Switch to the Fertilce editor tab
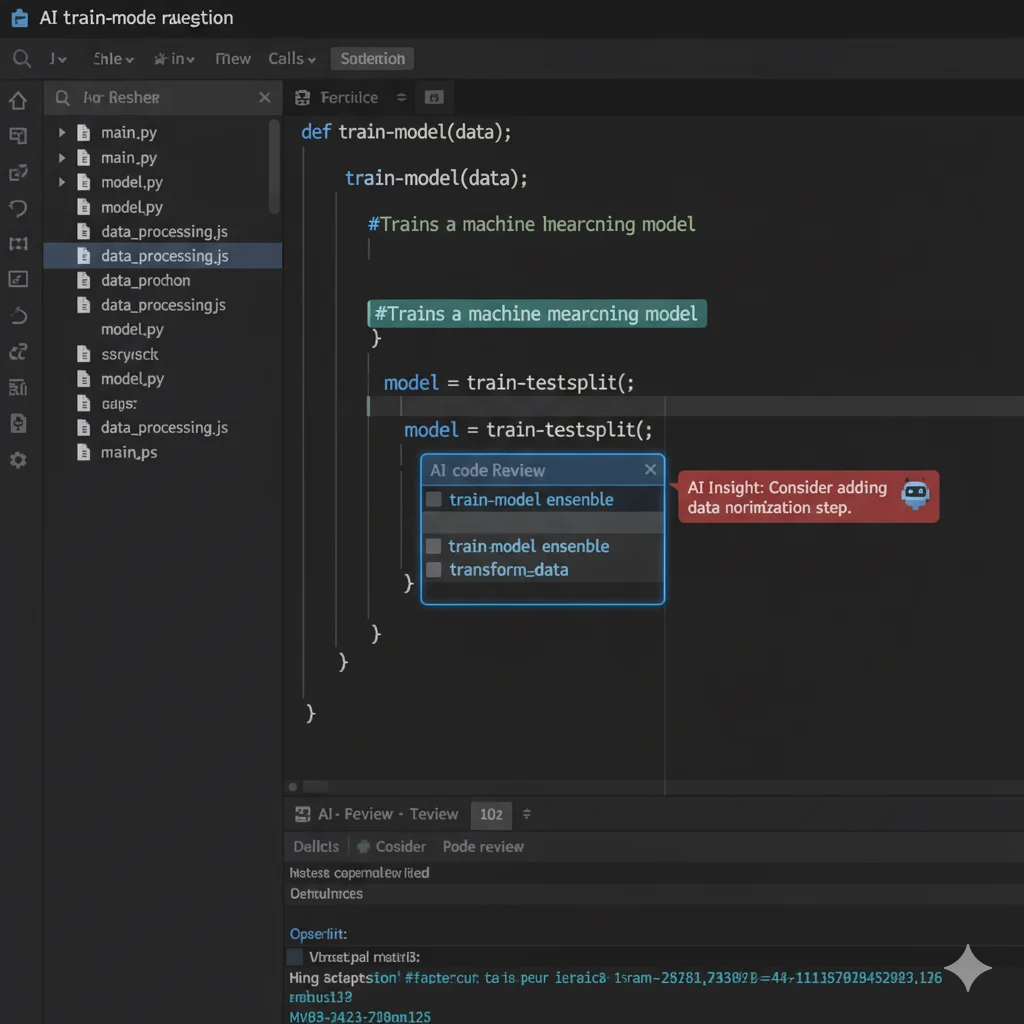The height and width of the screenshot is (1024, 1024). (x=349, y=97)
